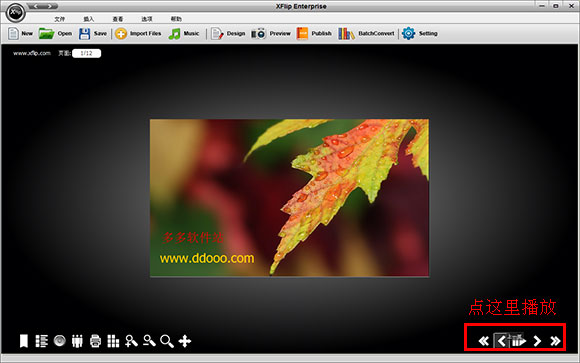
Task: Open the 帮助 menu
Action: click(x=176, y=19)
